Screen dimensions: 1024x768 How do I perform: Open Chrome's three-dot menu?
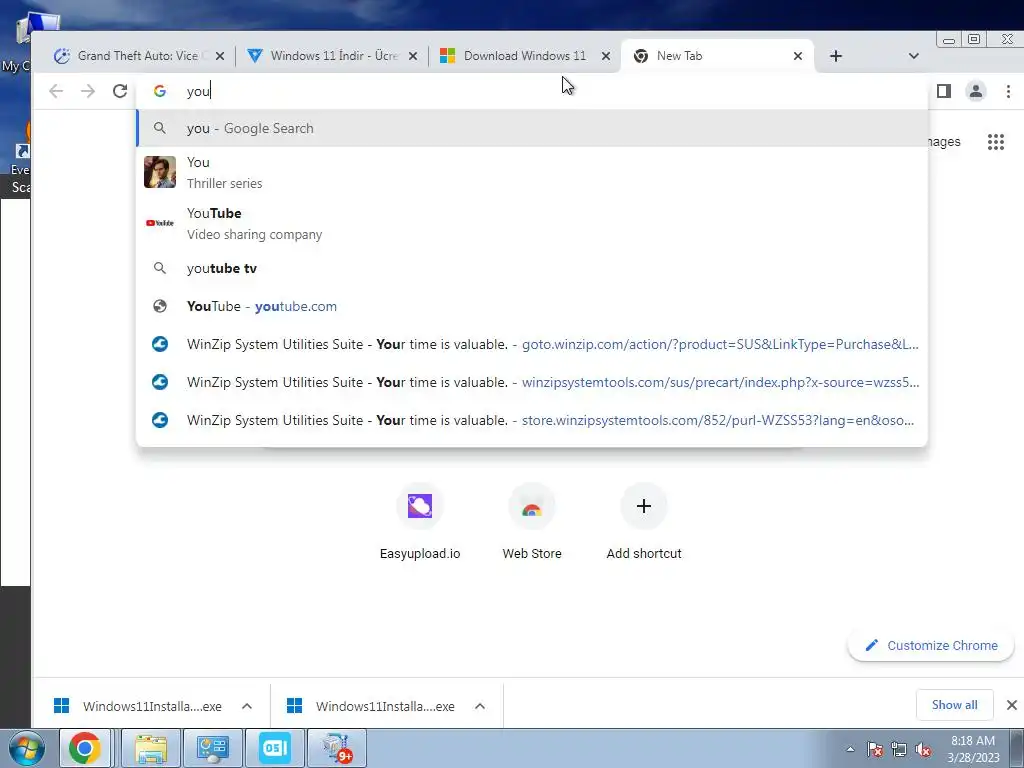point(1008,91)
